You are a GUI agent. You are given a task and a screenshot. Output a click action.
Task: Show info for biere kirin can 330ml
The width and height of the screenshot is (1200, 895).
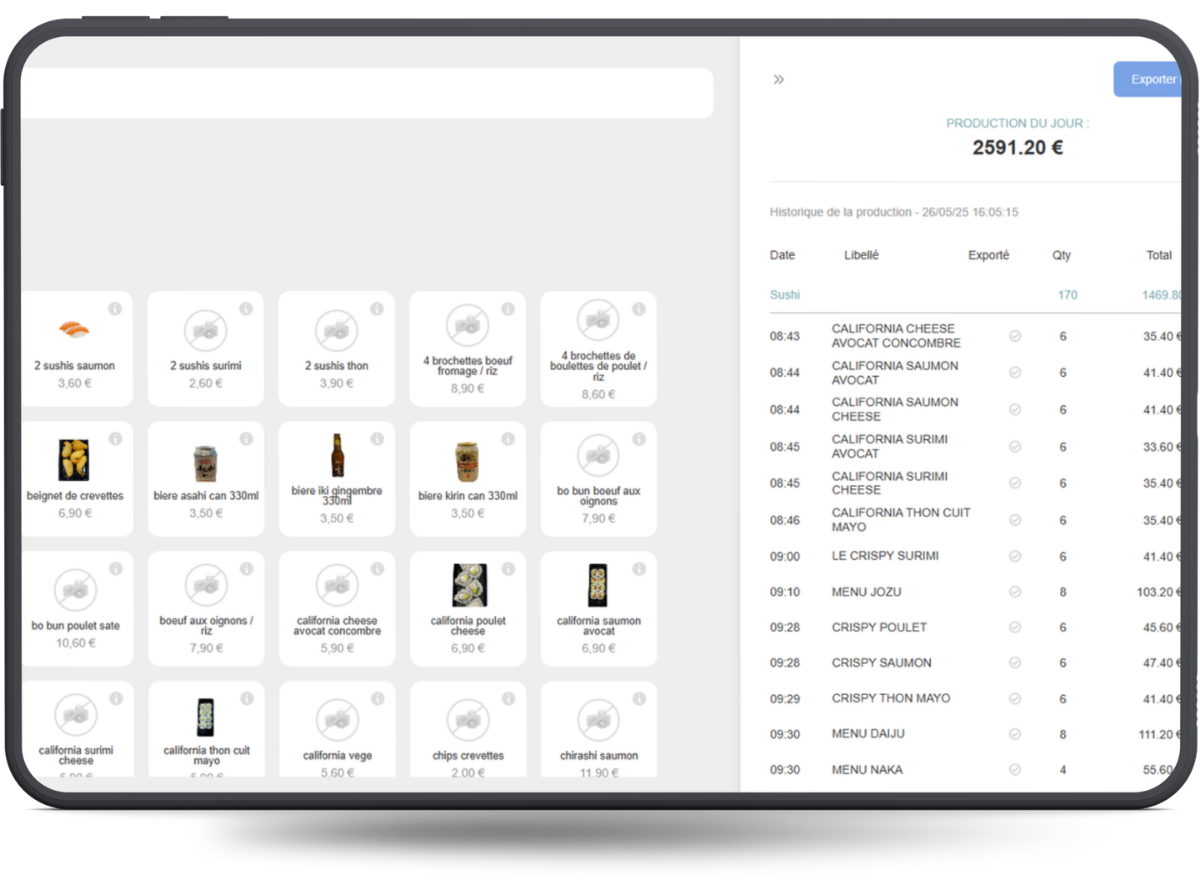pos(508,439)
